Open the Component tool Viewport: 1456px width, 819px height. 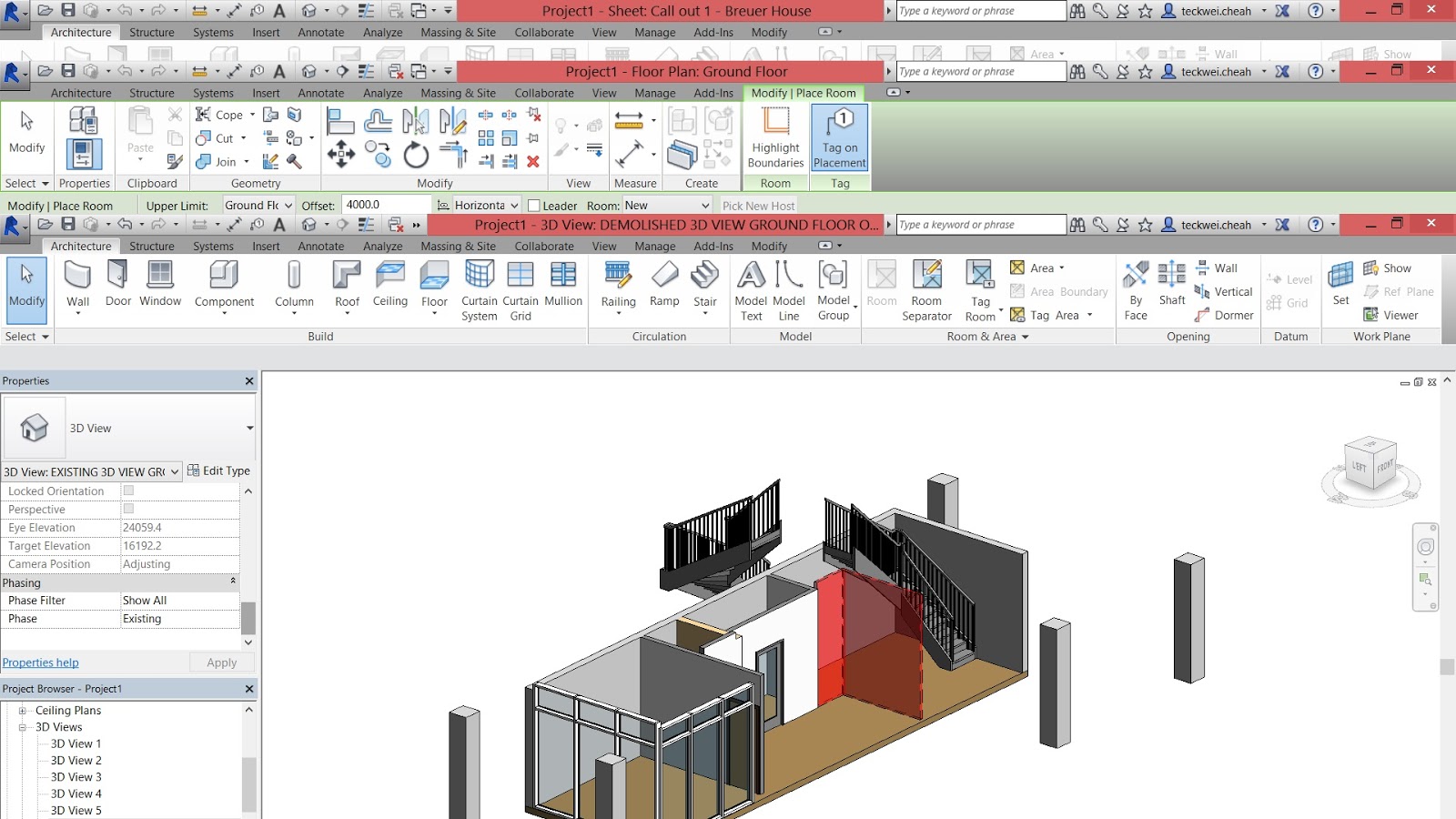[224, 287]
